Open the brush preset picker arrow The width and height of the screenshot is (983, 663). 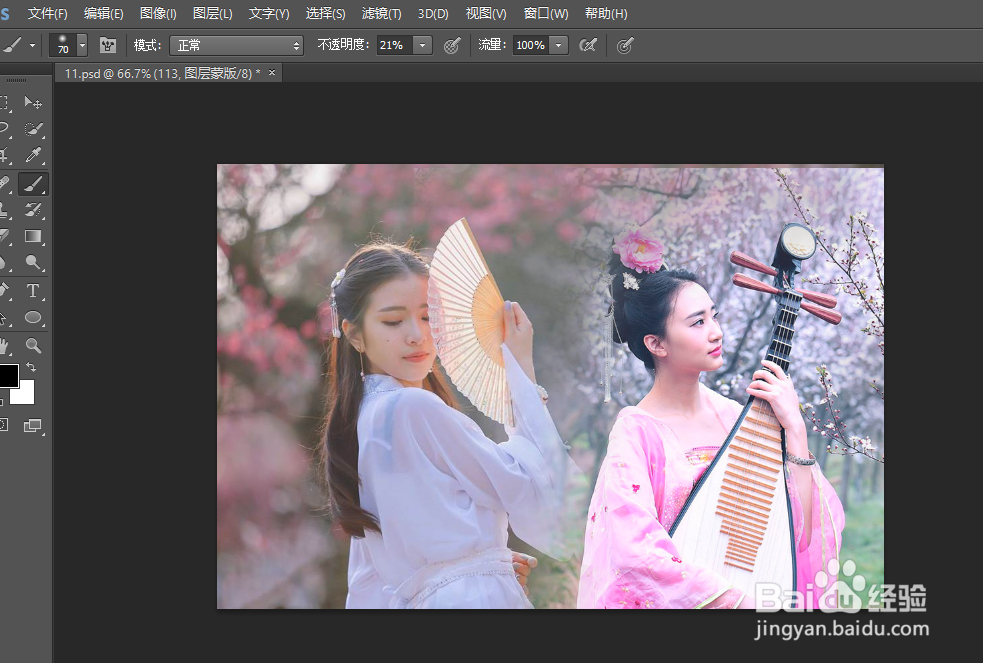point(82,45)
